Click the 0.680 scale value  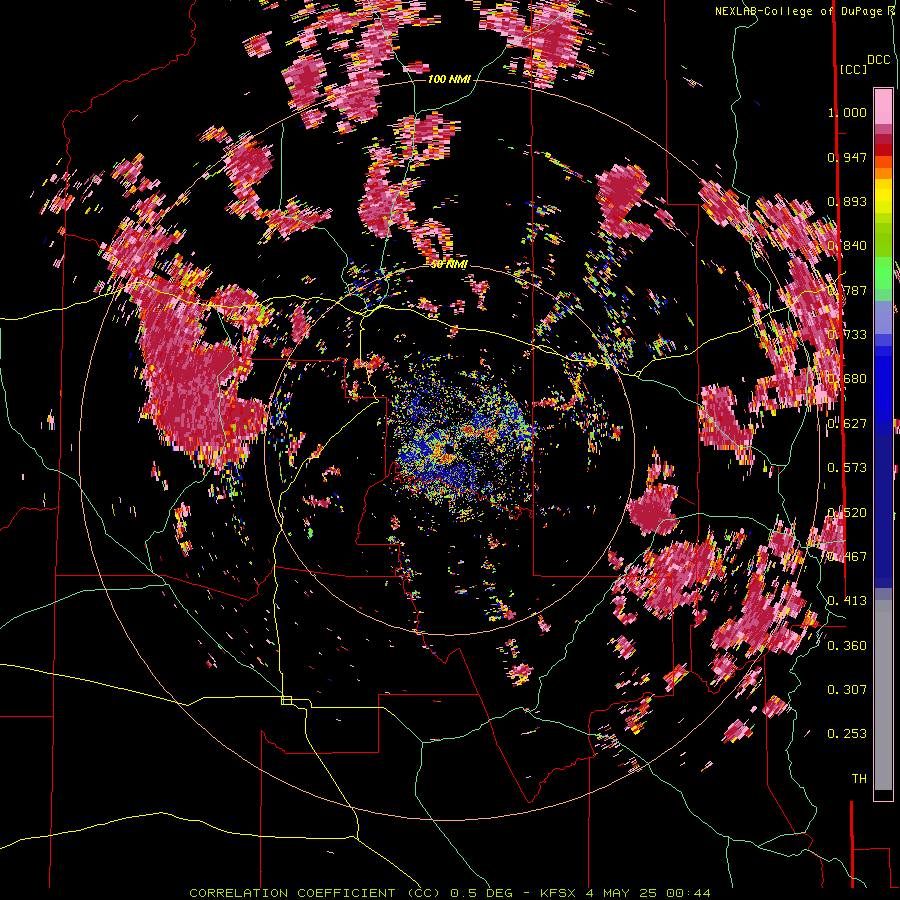(847, 378)
